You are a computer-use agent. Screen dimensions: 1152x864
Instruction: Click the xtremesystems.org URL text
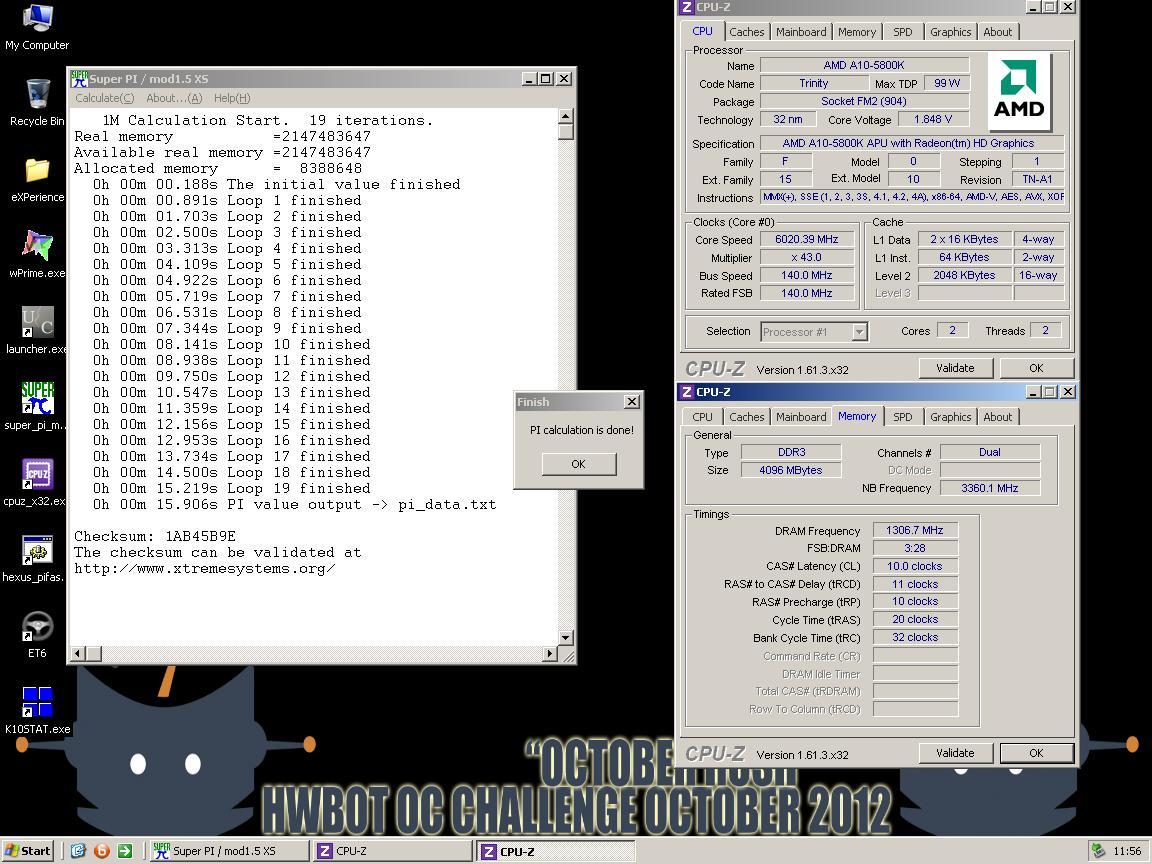pyautogui.click(x=205, y=569)
